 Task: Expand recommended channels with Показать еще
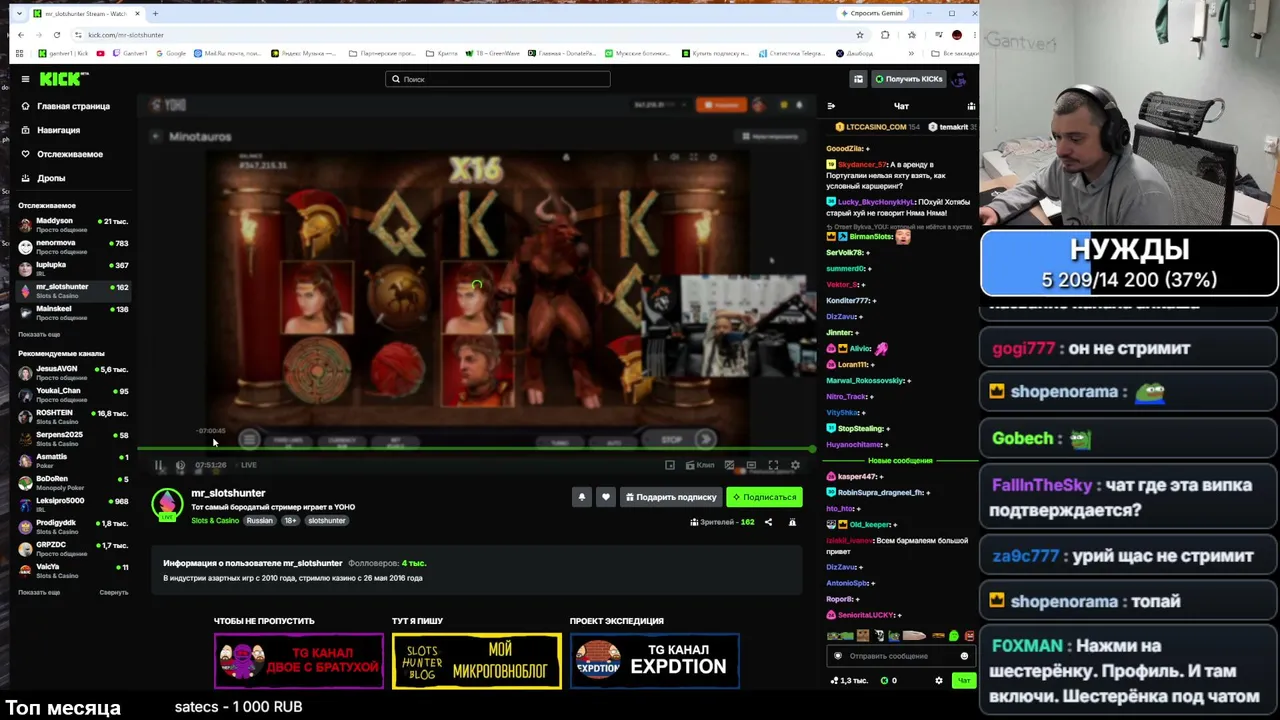point(39,592)
